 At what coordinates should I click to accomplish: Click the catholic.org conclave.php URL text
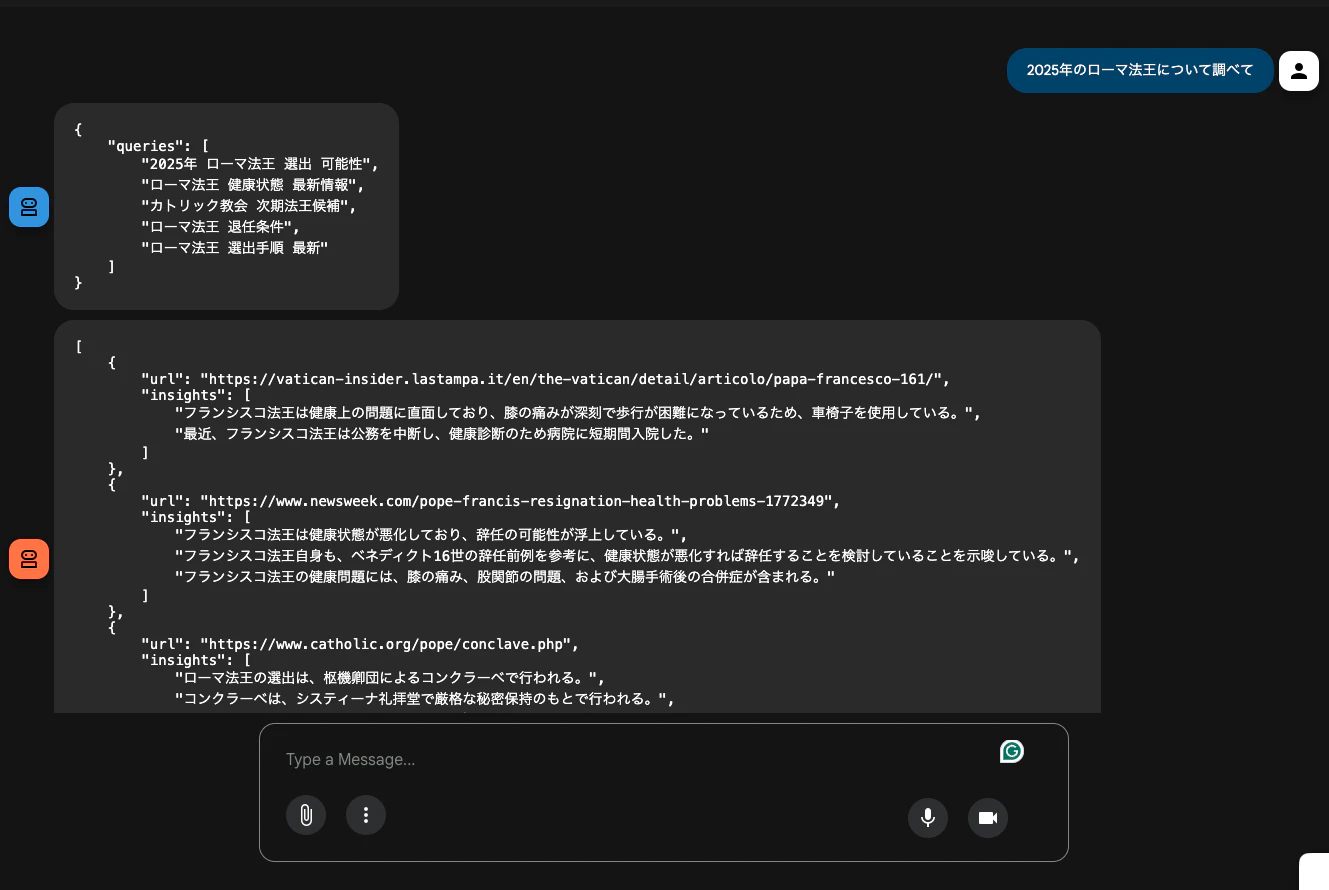point(385,644)
